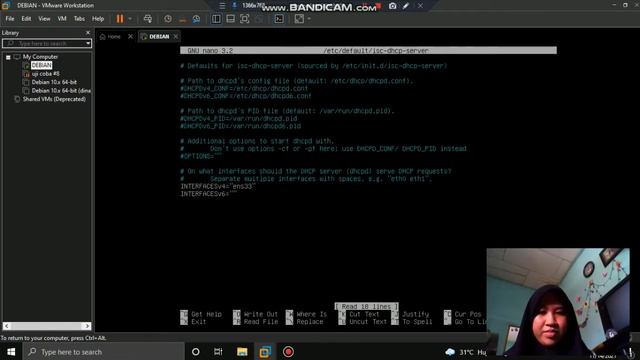
Task: Close the Bandicam recording bar
Action: (420, 6)
